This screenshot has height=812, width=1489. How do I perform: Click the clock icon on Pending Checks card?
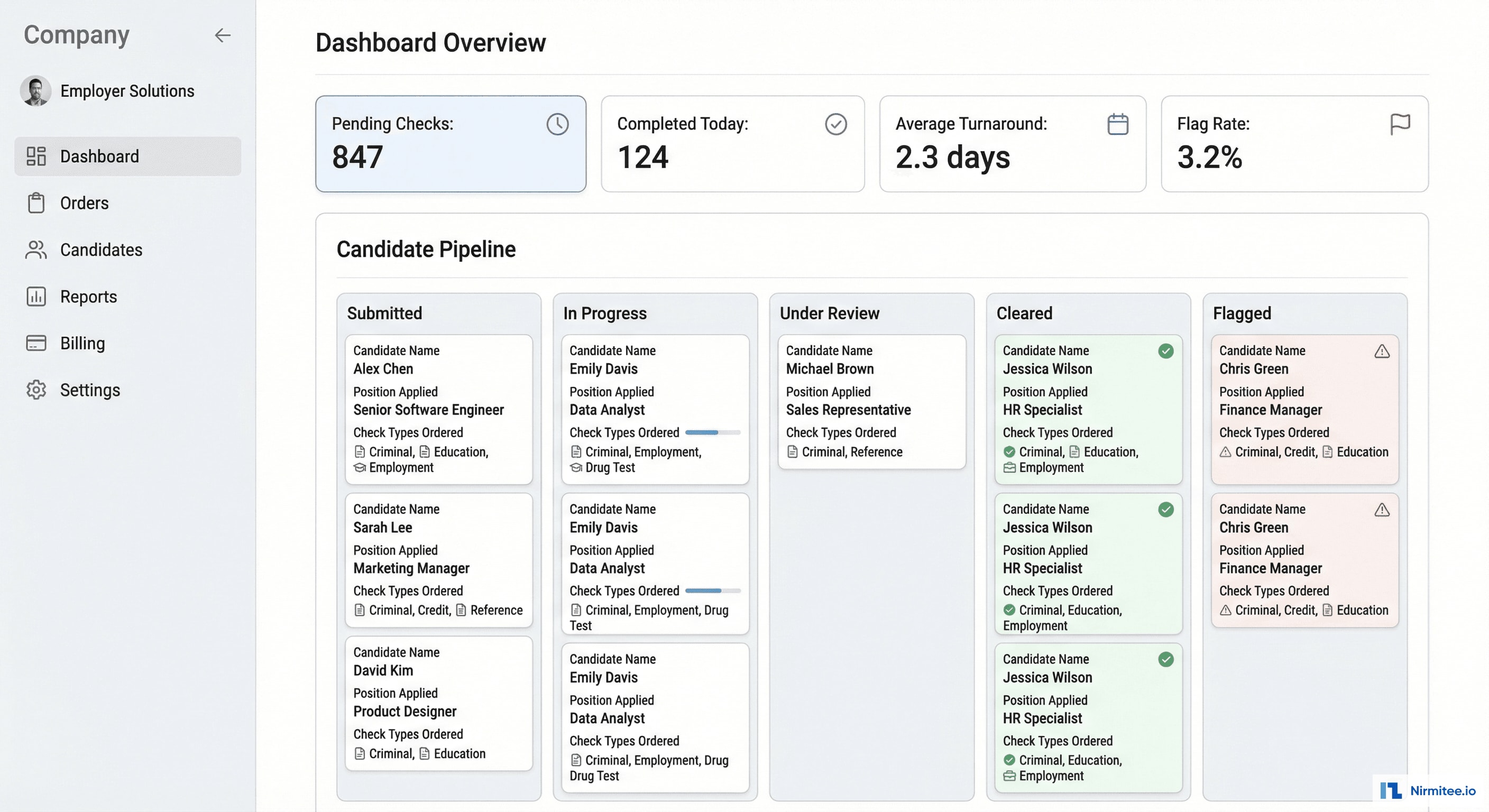557,123
